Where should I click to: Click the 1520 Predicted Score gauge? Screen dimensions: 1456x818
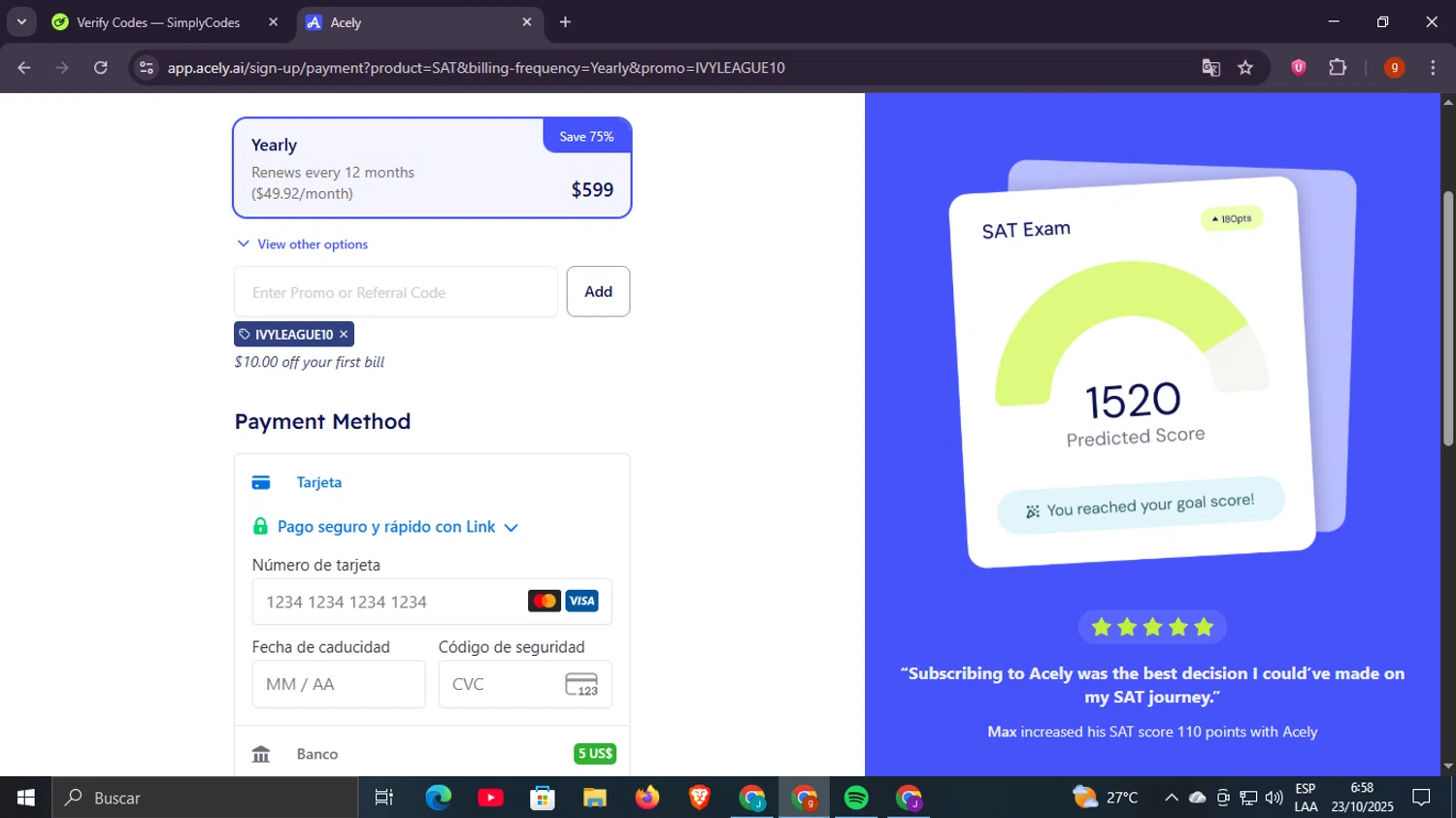point(1133,354)
